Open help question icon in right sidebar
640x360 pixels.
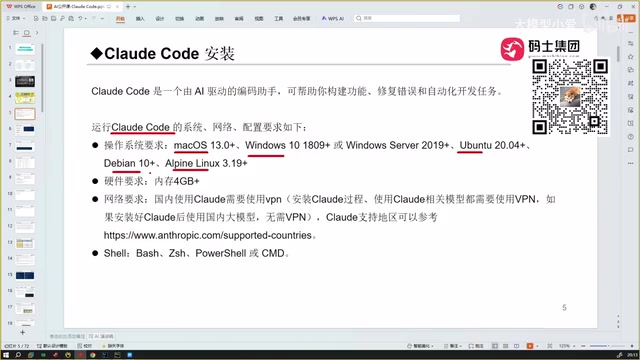pos(631,137)
